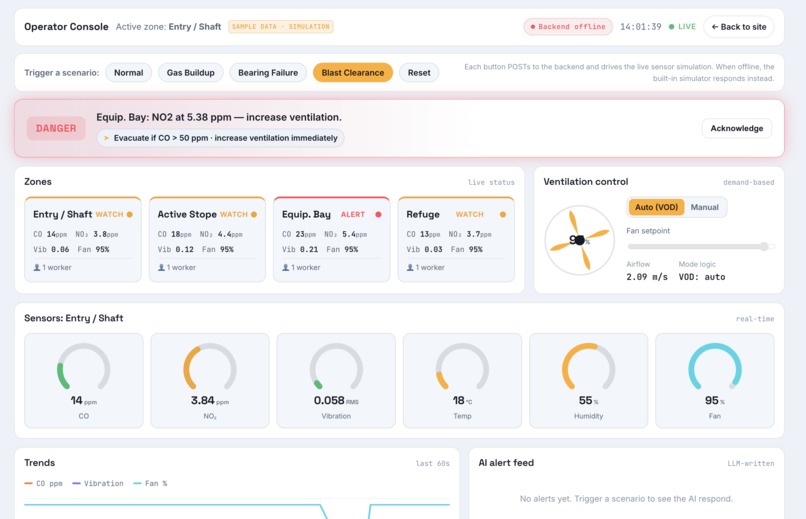This screenshot has width=806, height=519.
Task: Click the orange status dot on Entry / Shaft
Action: (x=130, y=214)
